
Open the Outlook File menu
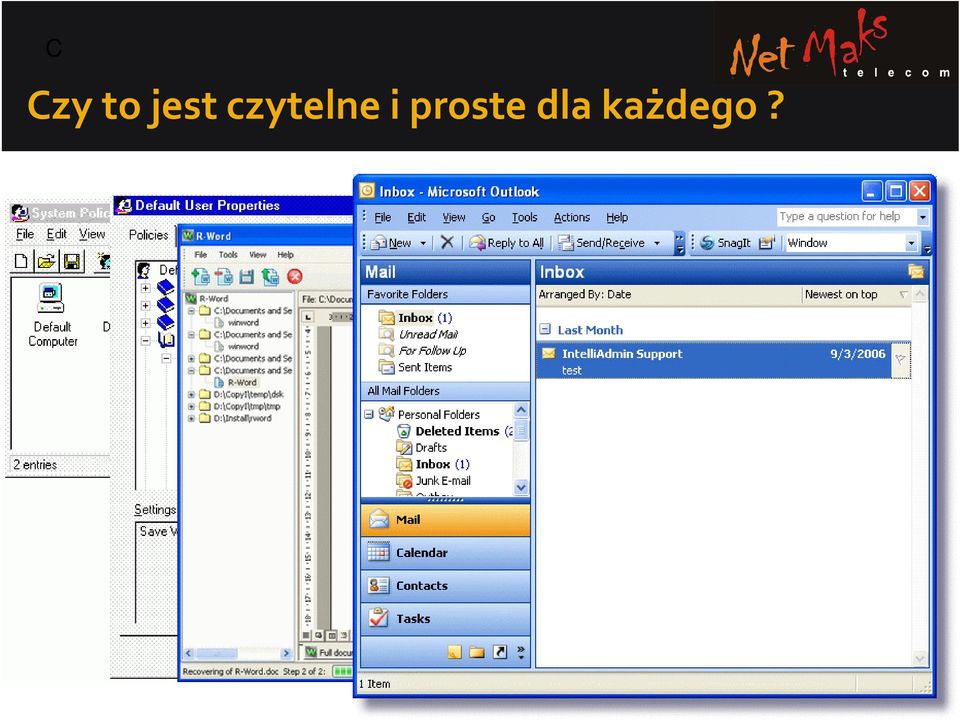(x=383, y=217)
